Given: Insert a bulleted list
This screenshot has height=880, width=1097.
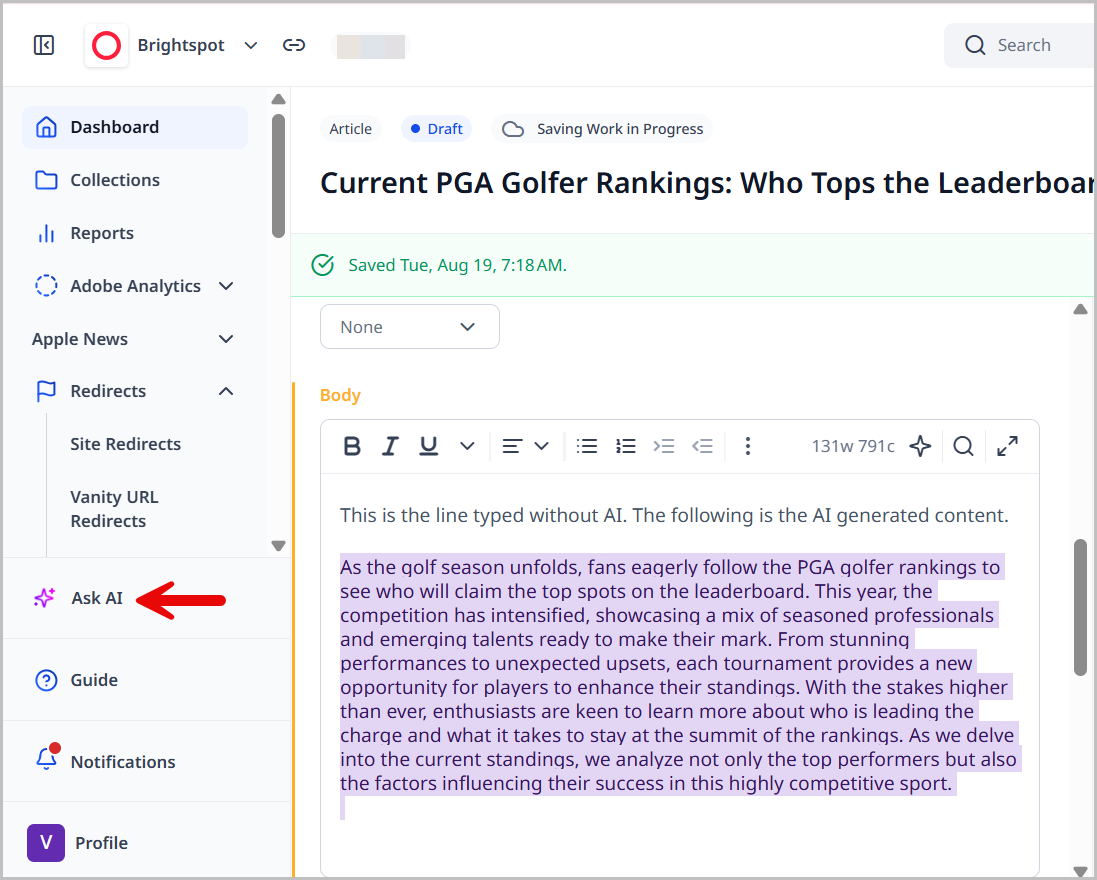Looking at the screenshot, I should 587,446.
